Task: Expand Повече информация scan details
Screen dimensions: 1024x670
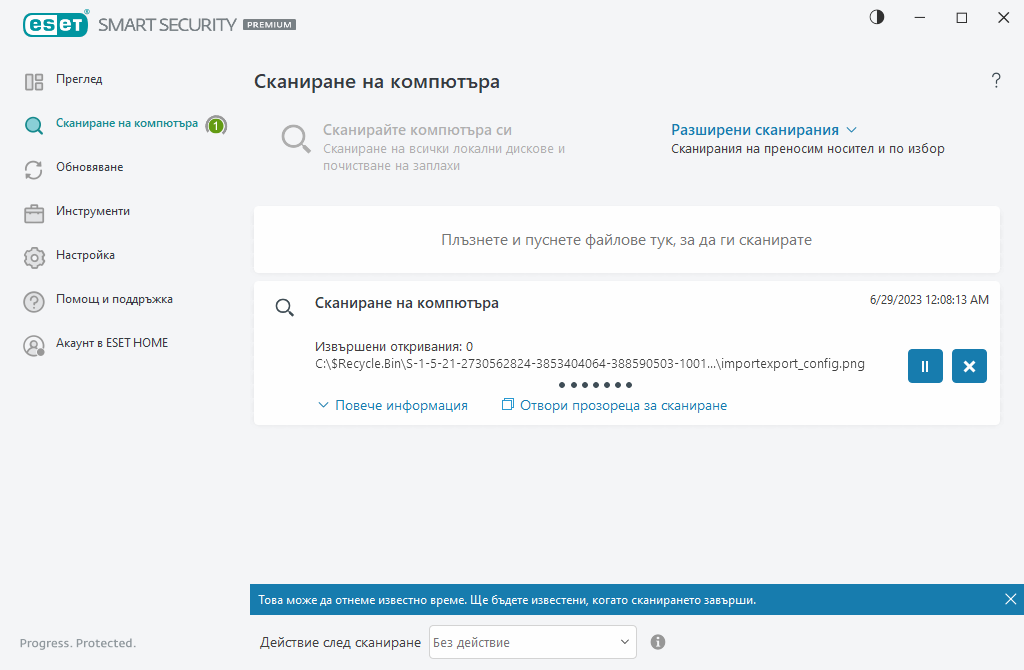Action: pos(393,405)
